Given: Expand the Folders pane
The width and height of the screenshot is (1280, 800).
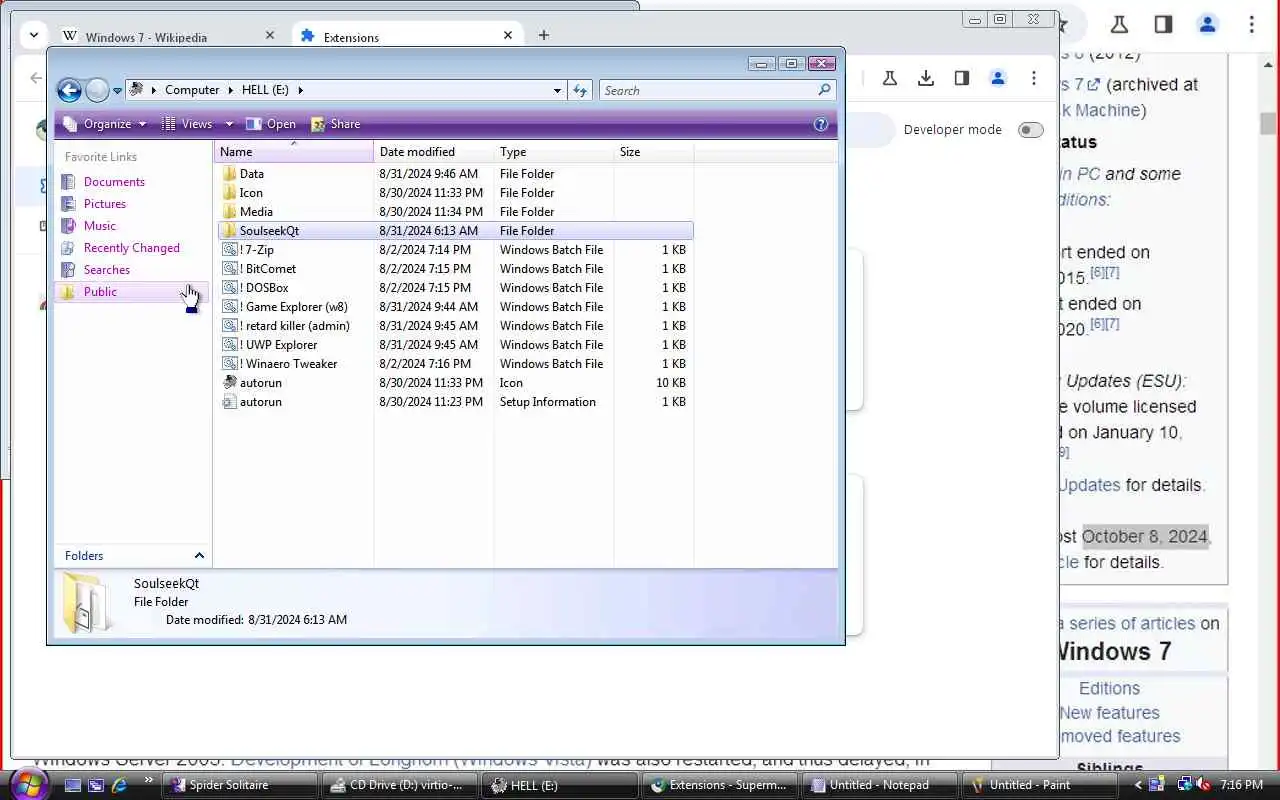Looking at the screenshot, I should coord(199,556).
